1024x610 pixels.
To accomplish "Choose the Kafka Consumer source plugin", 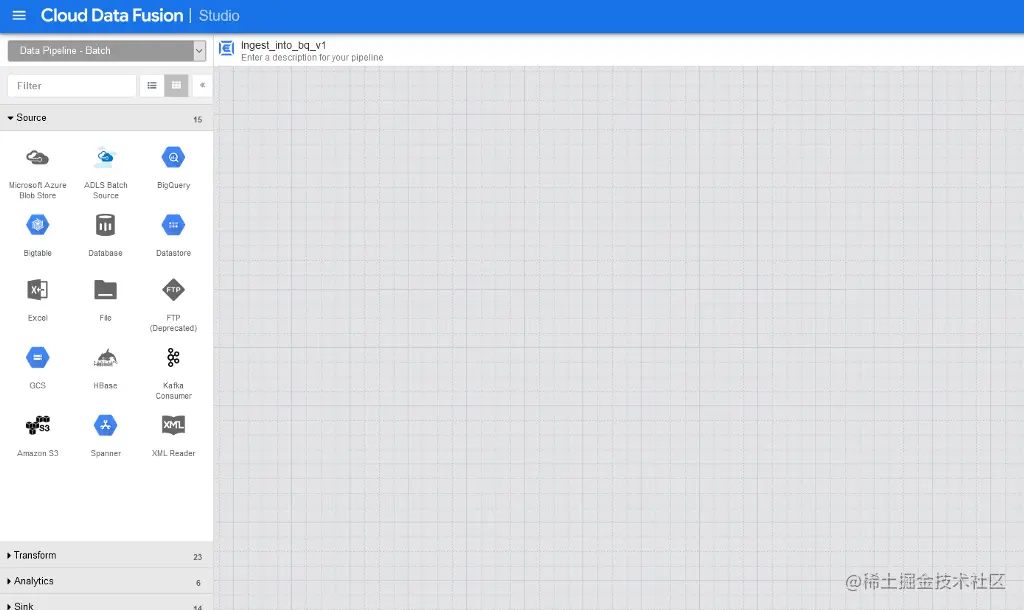I will 173,373.
